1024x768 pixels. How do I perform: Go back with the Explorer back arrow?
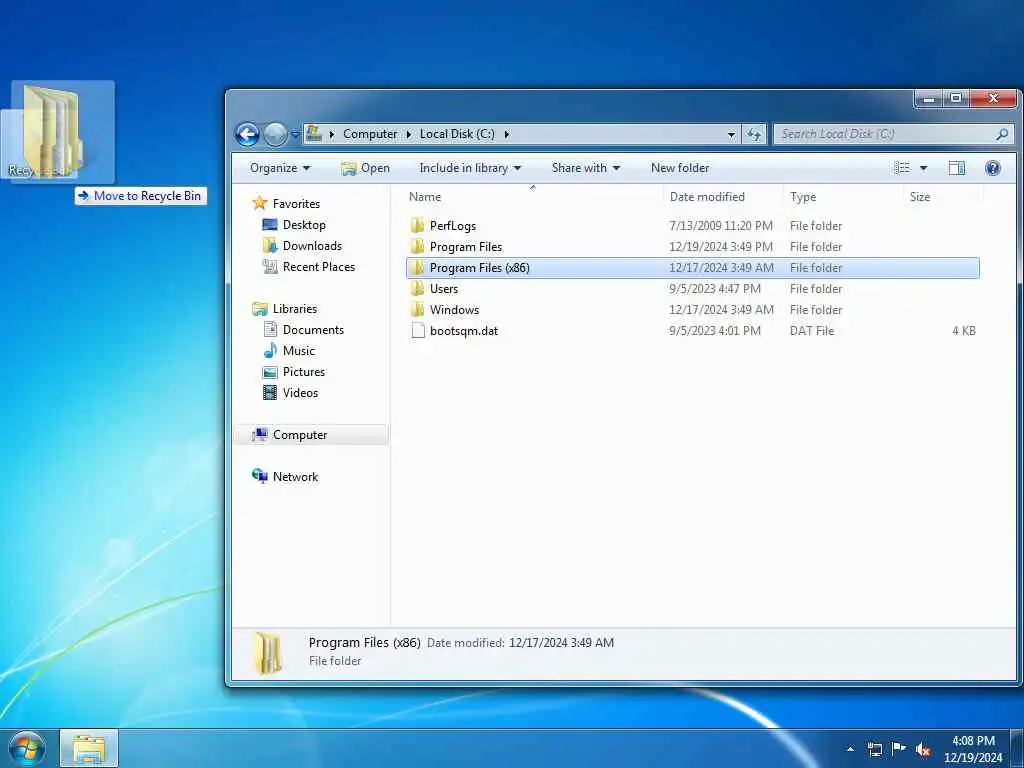coord(248,135)
